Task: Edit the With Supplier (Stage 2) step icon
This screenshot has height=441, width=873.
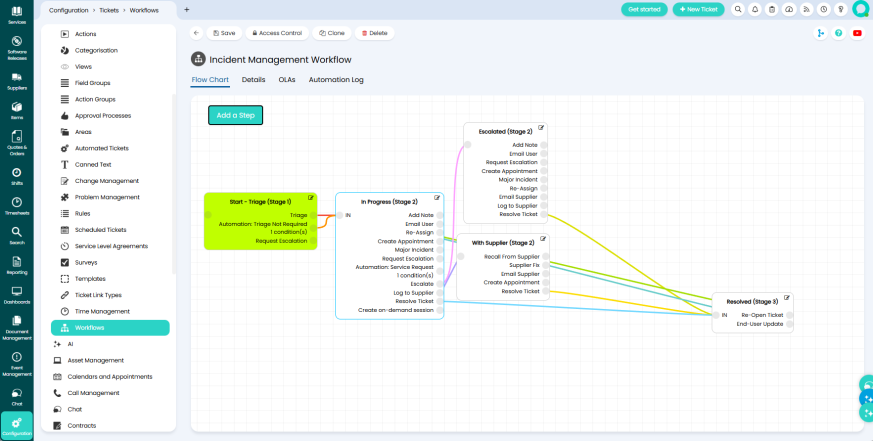Action: click(543, 239)
